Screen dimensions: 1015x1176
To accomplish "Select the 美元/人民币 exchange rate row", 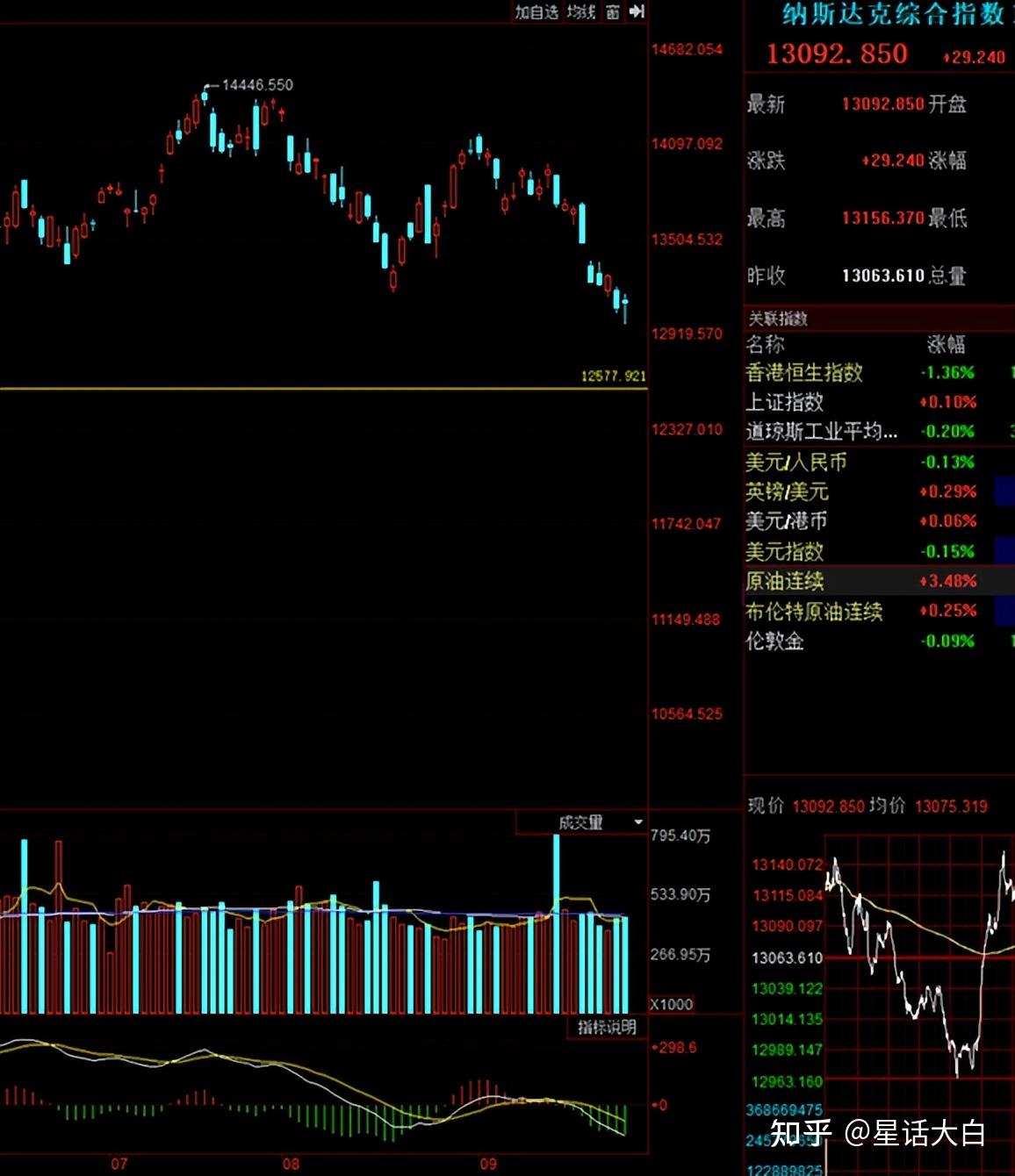I will [795, 462].
